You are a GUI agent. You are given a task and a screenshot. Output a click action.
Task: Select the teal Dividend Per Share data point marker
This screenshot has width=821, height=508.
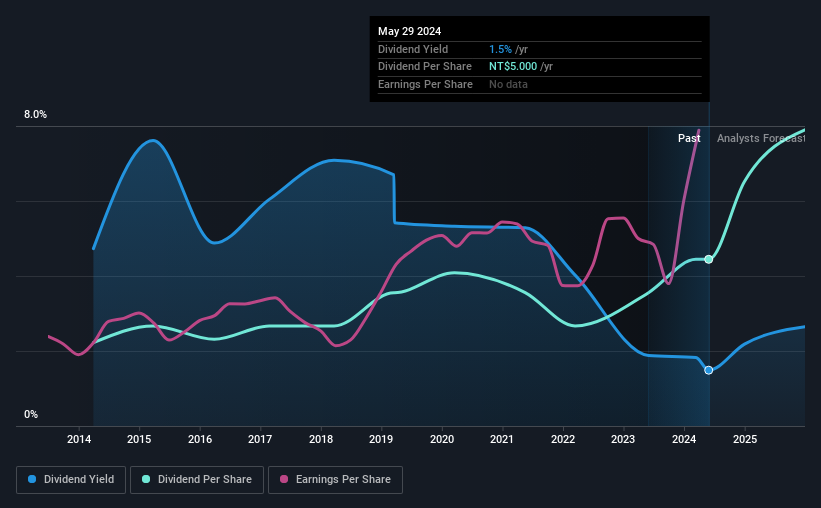[708, 259]
